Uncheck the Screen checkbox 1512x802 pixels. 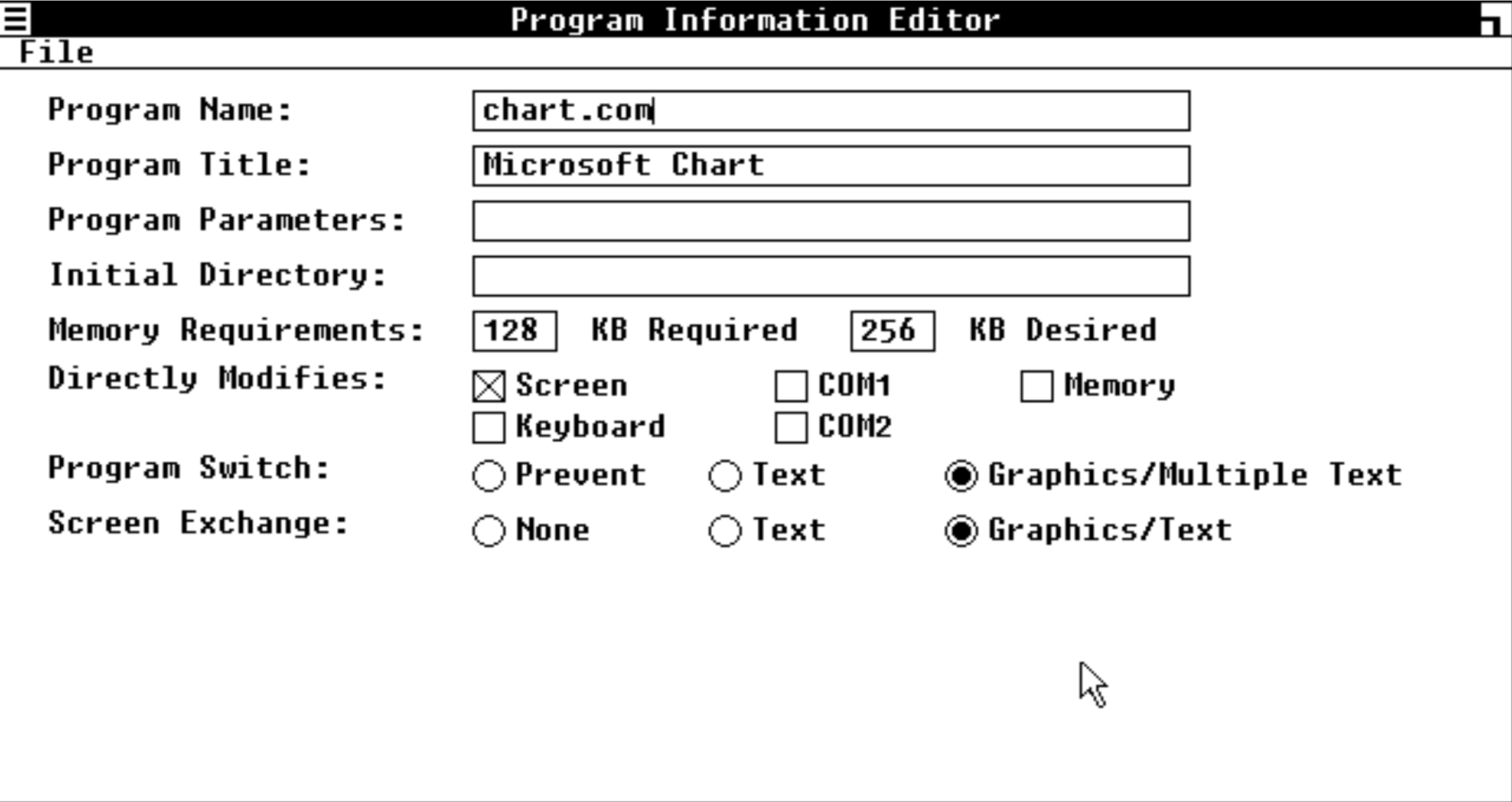point(489,386)
